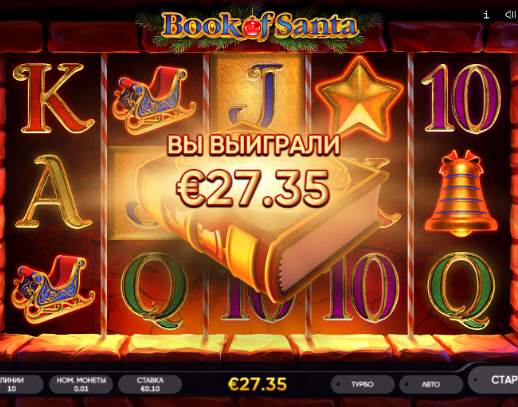Click the red K symbol
Viewport: 518px width, 407px height.
[53, 99]
